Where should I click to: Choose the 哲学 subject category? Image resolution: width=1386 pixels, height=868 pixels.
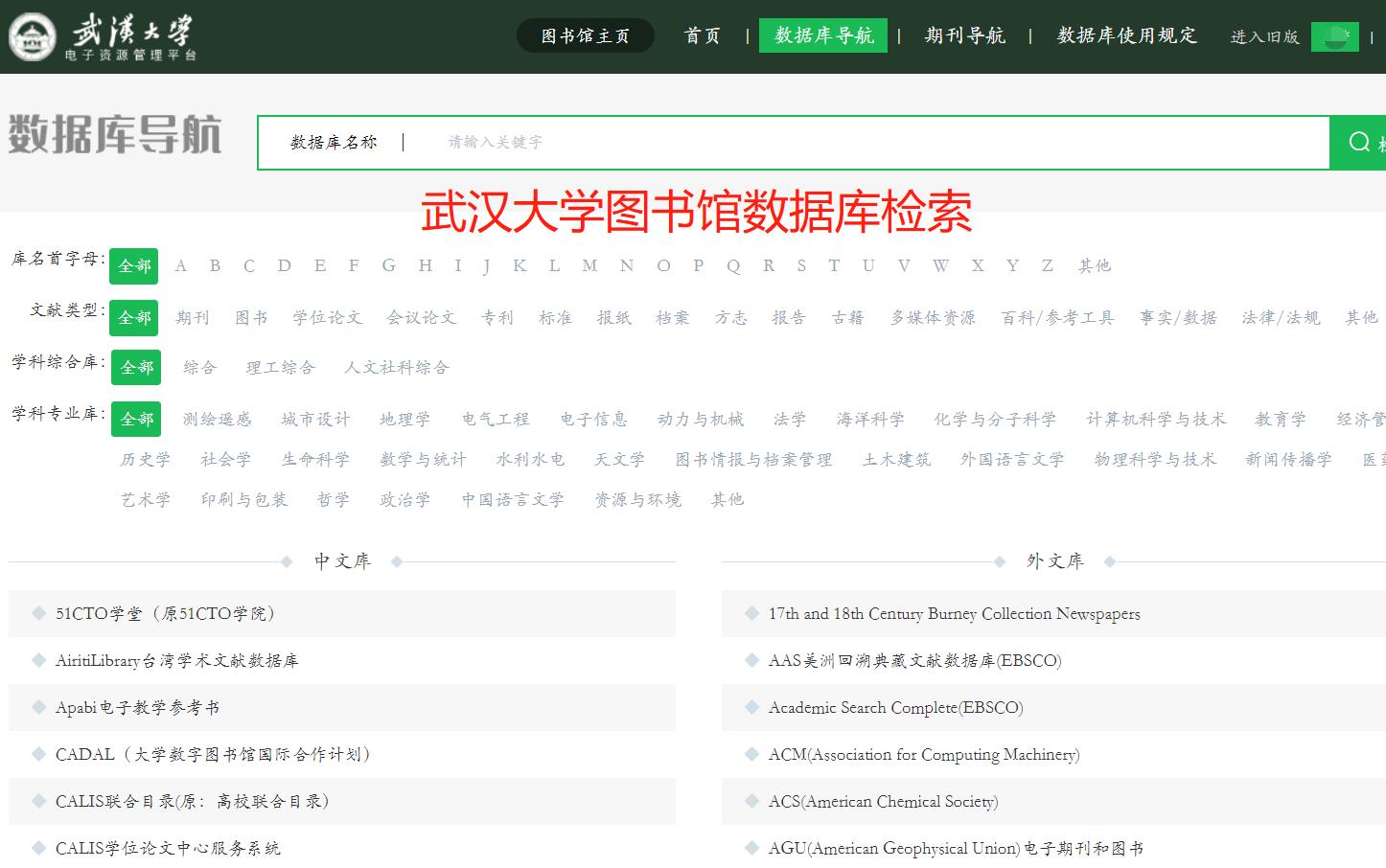(x=333, y=499)
